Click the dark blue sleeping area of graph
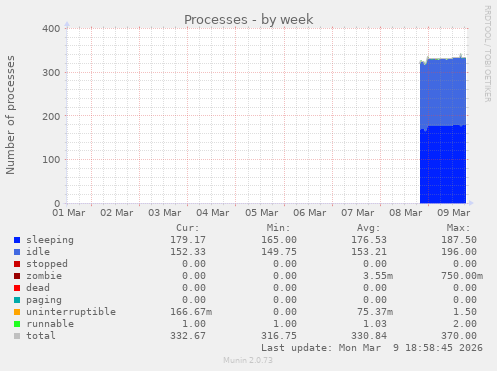This screenshot has height=371, width=497. (443, 165)
